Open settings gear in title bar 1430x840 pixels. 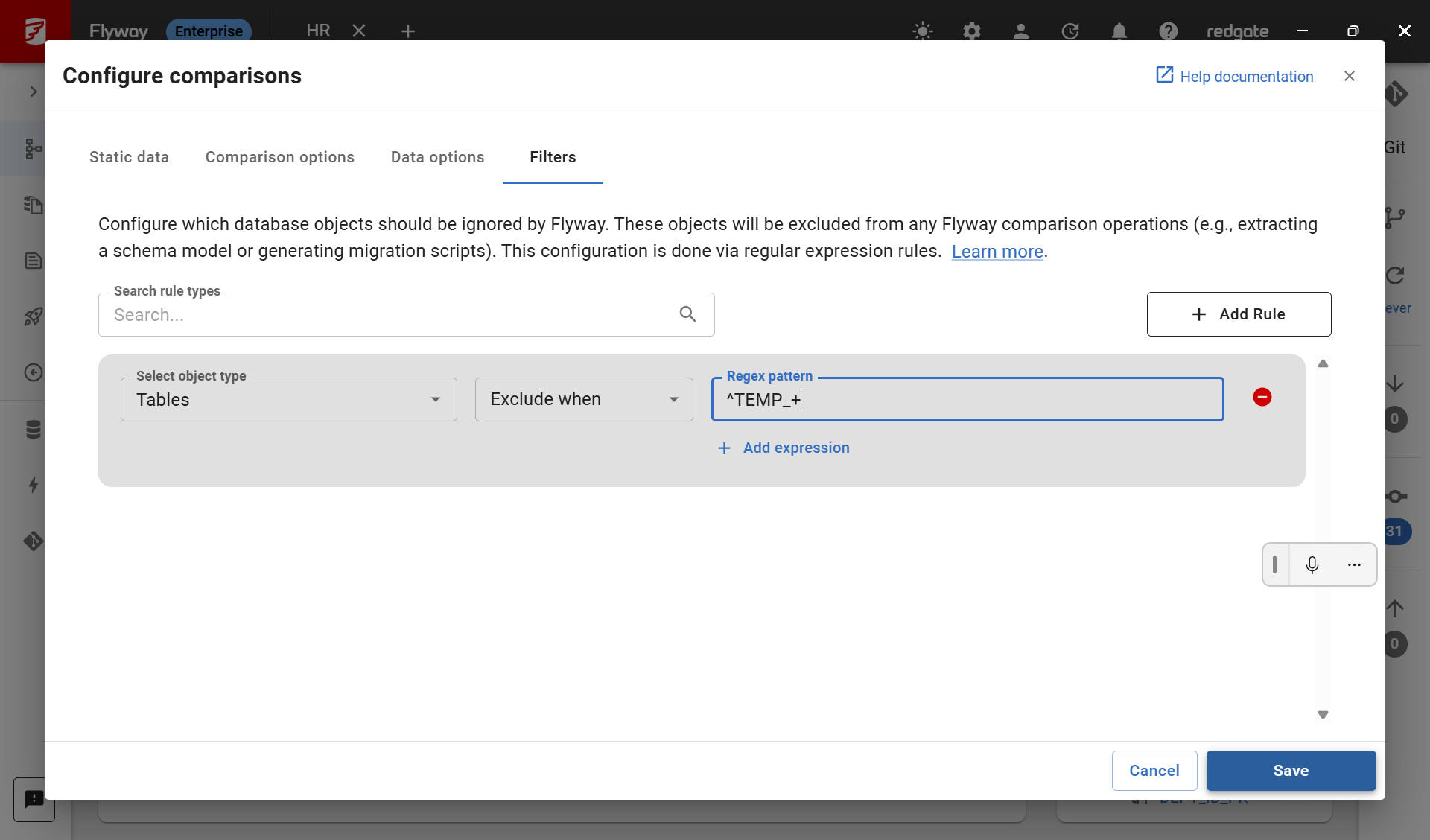(x=971, y=31)
